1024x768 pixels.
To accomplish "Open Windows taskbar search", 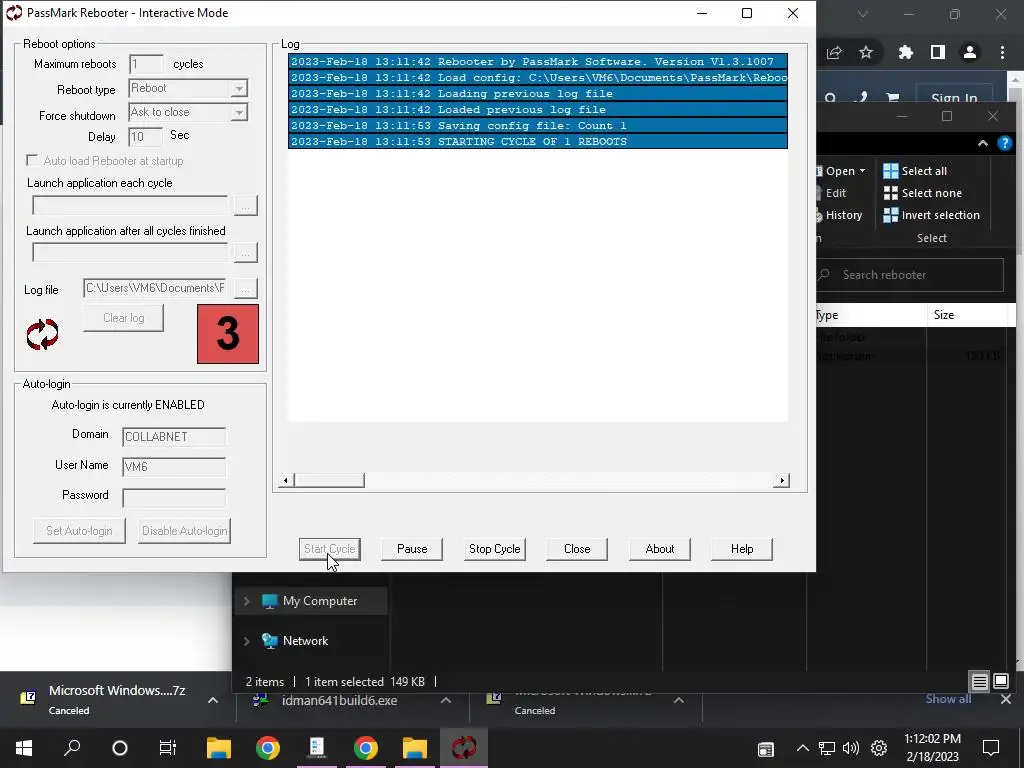I will click(72, 748).
